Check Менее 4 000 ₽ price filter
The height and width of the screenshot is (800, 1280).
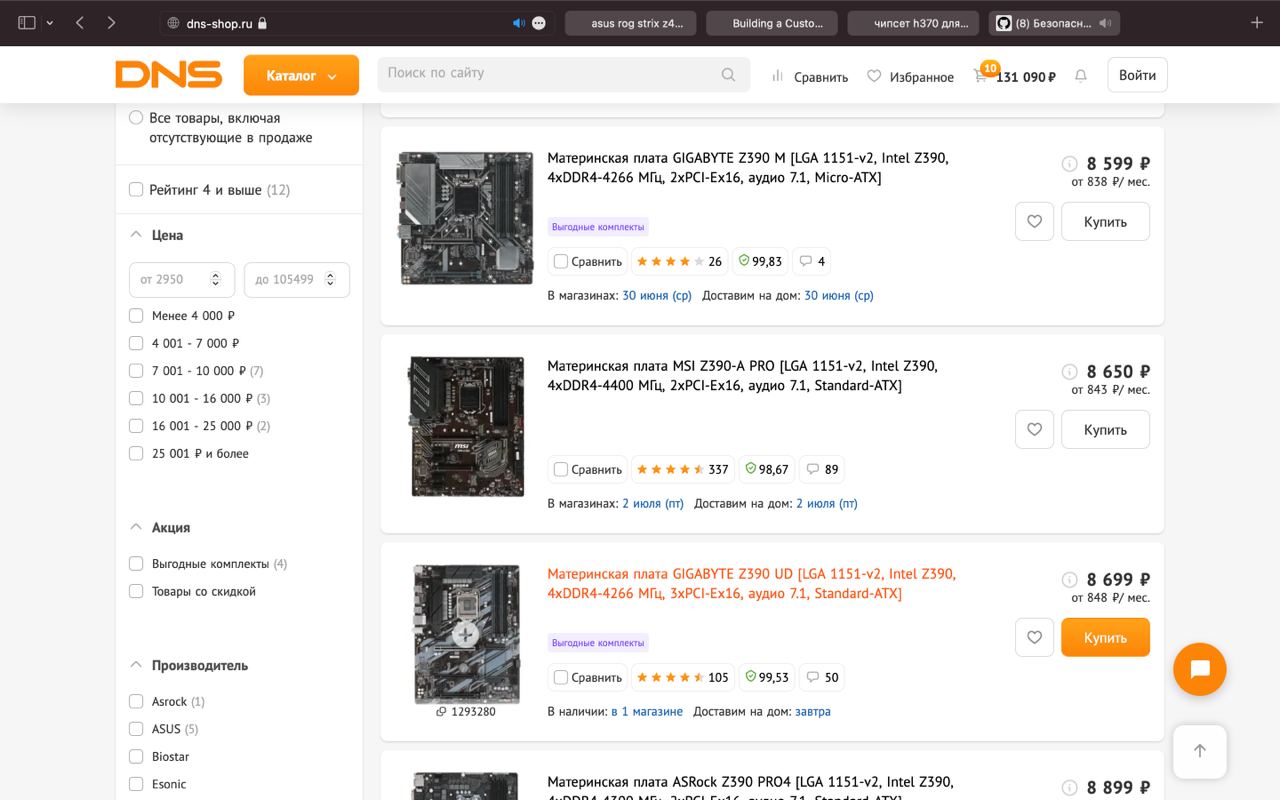coord(136,315)
